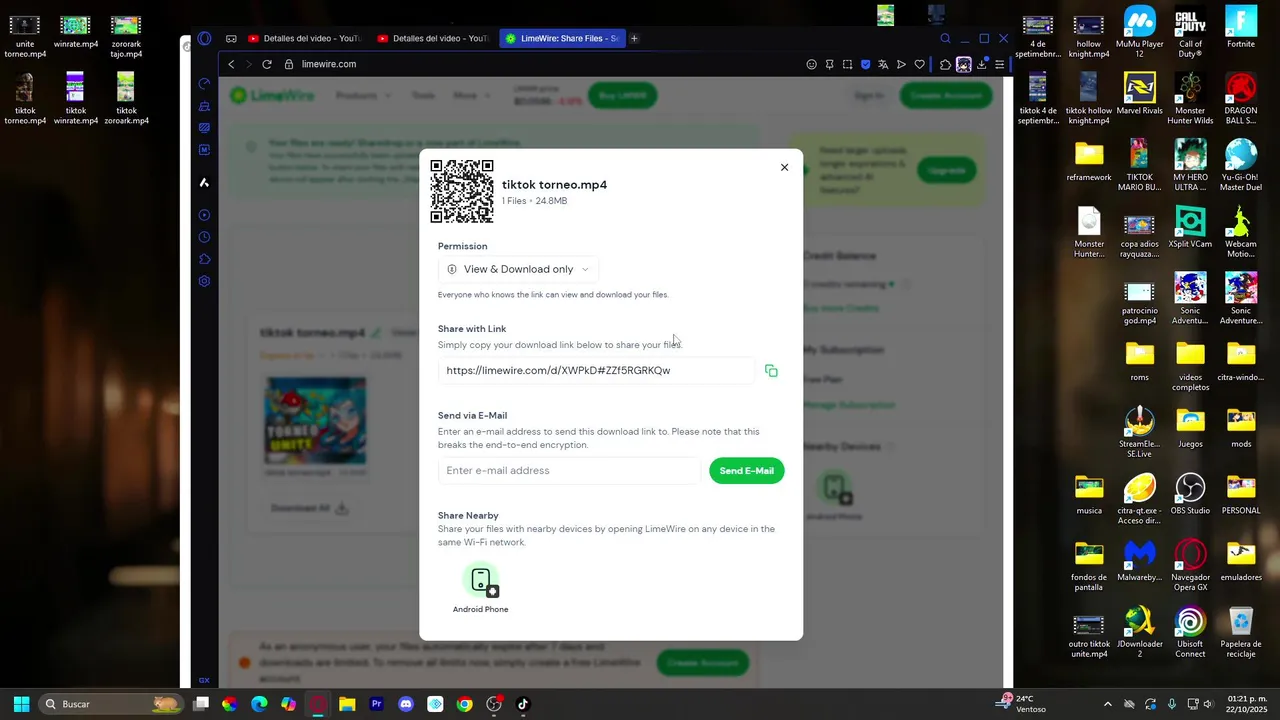This screenshot has height=720, width=1280.
Task: Open a new browser tab with plus
Action: (634, 38)
